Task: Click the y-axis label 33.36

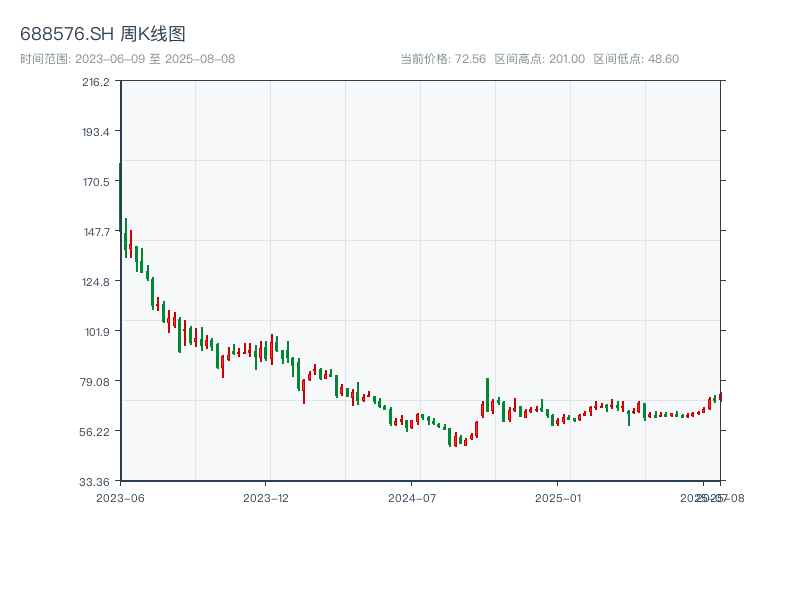Action: point(95,482)
